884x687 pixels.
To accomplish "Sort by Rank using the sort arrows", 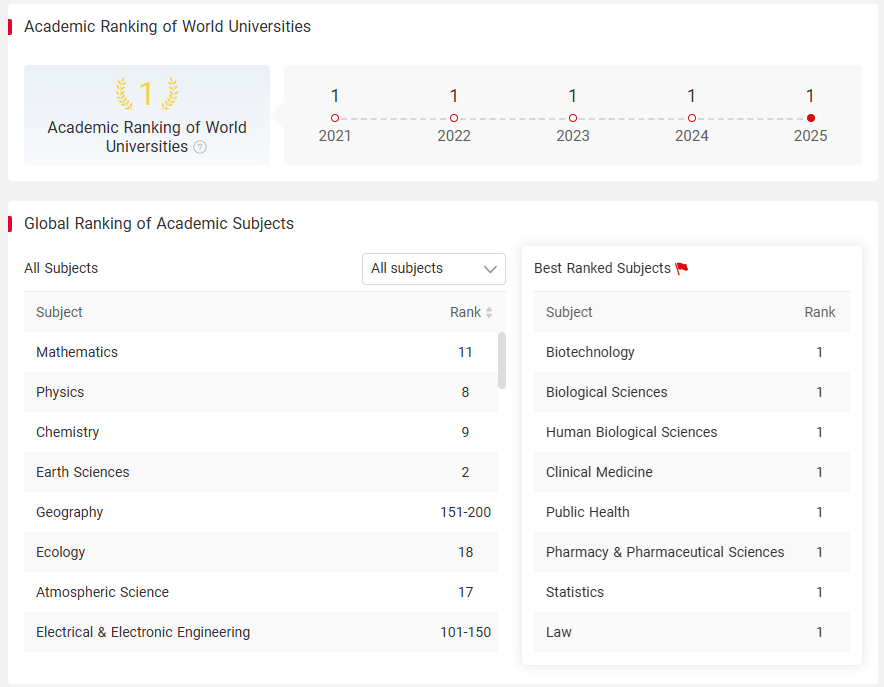I will (489, 312).
